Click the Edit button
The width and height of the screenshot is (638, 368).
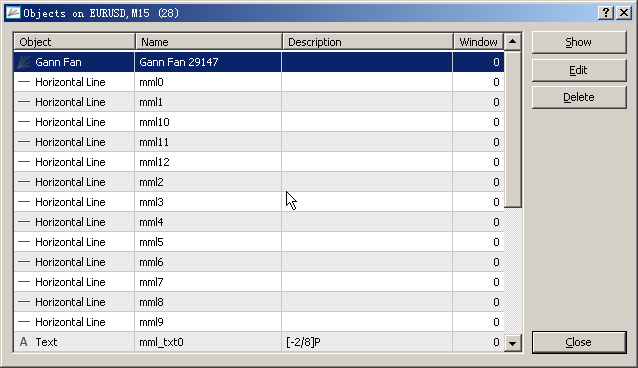pos(579,70)
